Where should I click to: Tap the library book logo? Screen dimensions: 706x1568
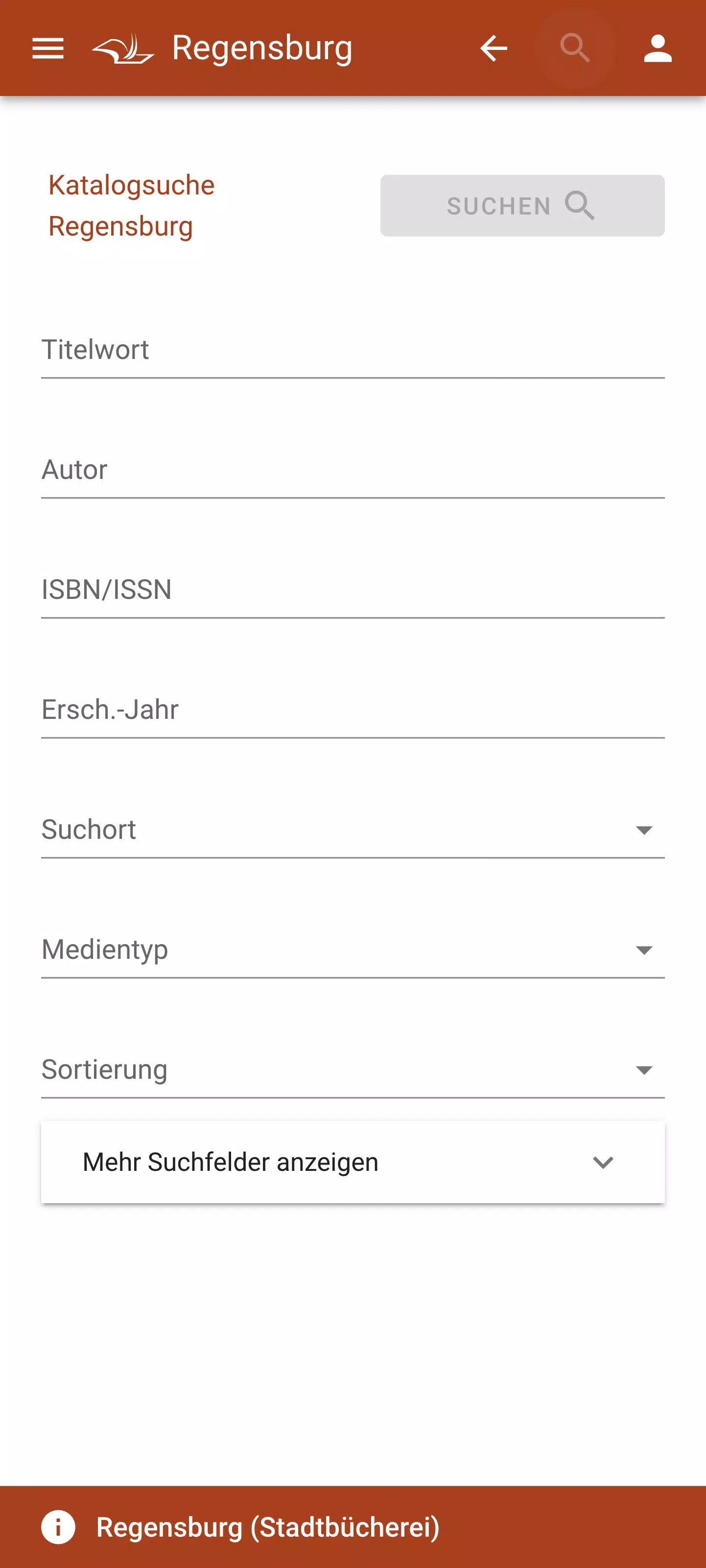pyautogui.click(x=123, y=48)
